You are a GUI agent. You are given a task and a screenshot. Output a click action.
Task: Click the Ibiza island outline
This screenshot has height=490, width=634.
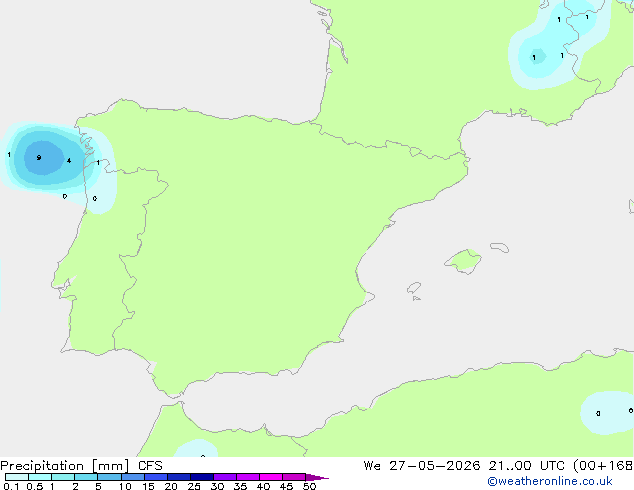point(414,288)
